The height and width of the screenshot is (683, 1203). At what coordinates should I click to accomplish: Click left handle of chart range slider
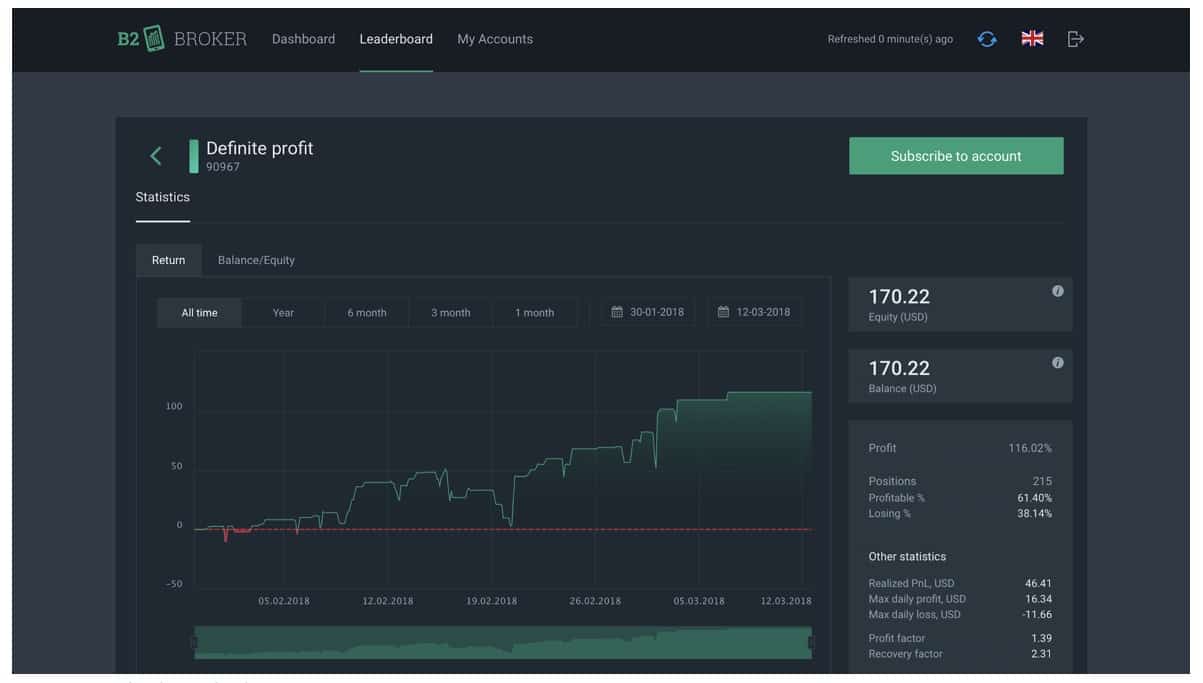pyautogui.click(x=195, y=643)
